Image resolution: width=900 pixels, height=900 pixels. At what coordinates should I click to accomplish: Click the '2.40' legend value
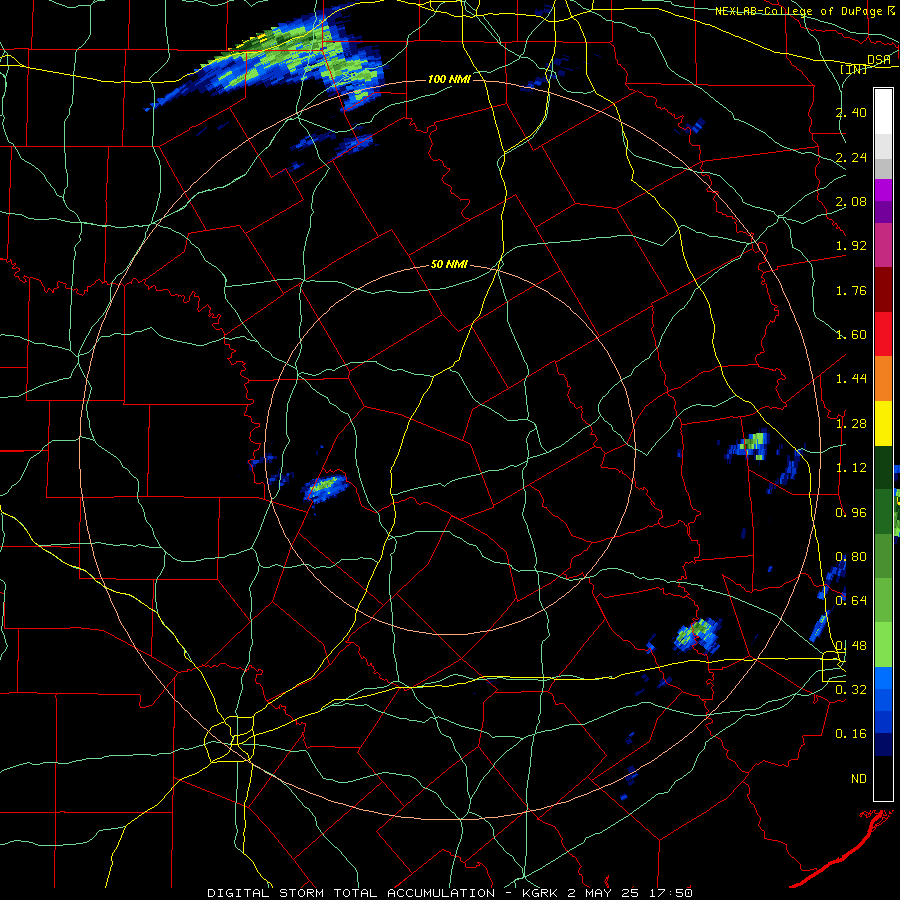[851, 112]
